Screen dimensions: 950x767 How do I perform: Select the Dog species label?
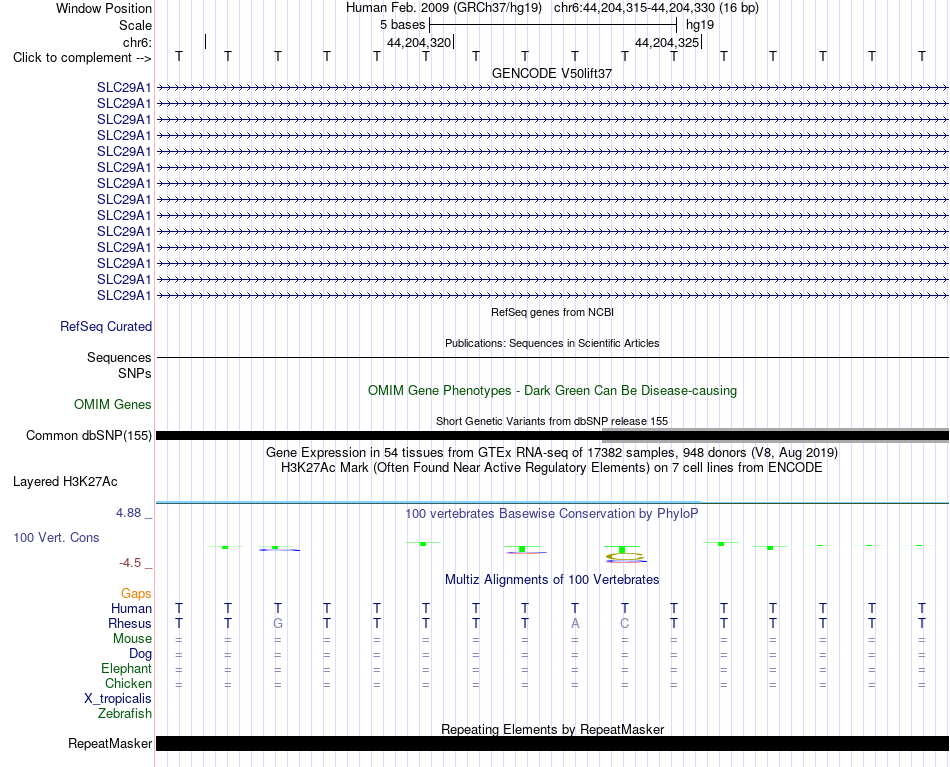[x=140, y=654]
